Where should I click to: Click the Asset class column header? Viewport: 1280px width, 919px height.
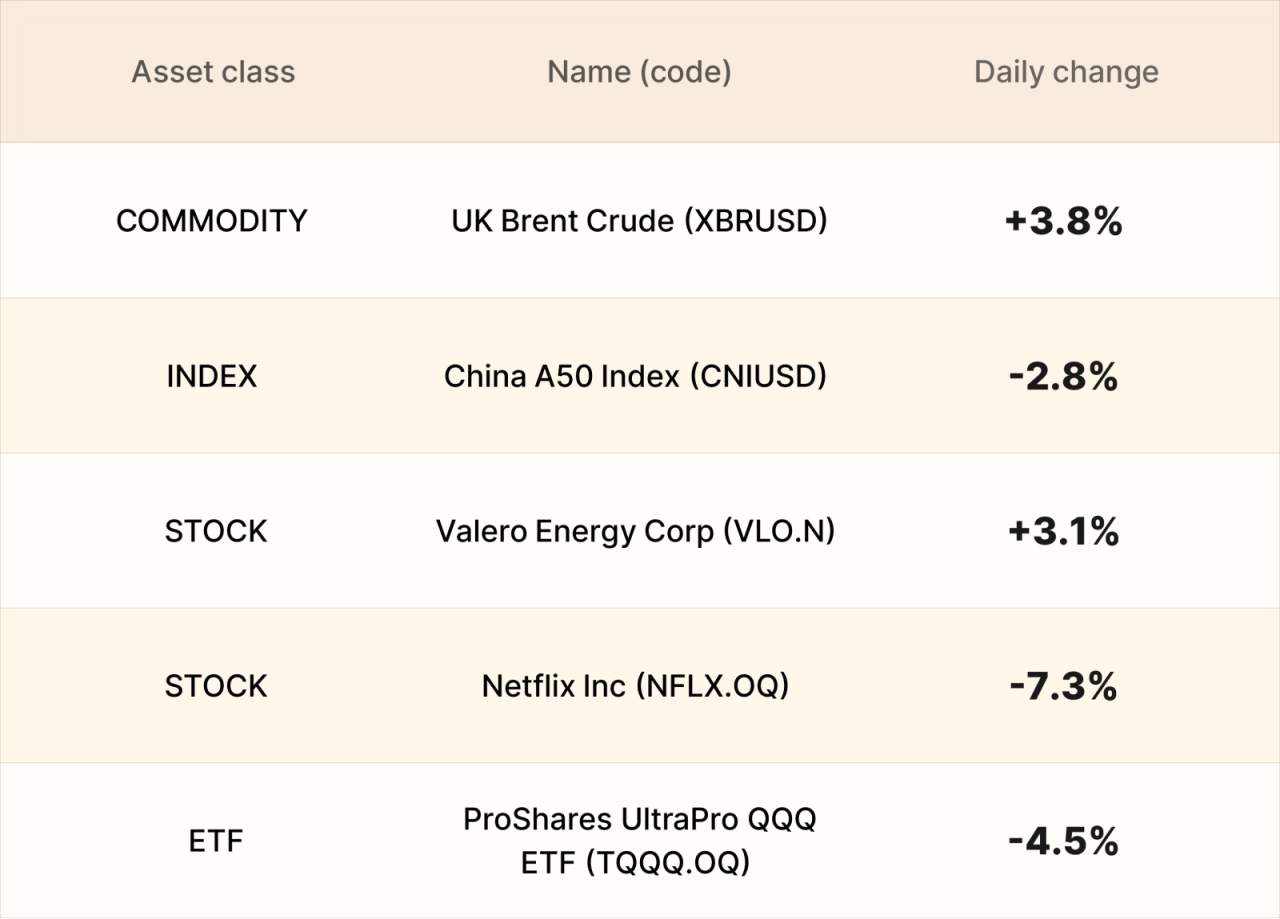point(213,72)
